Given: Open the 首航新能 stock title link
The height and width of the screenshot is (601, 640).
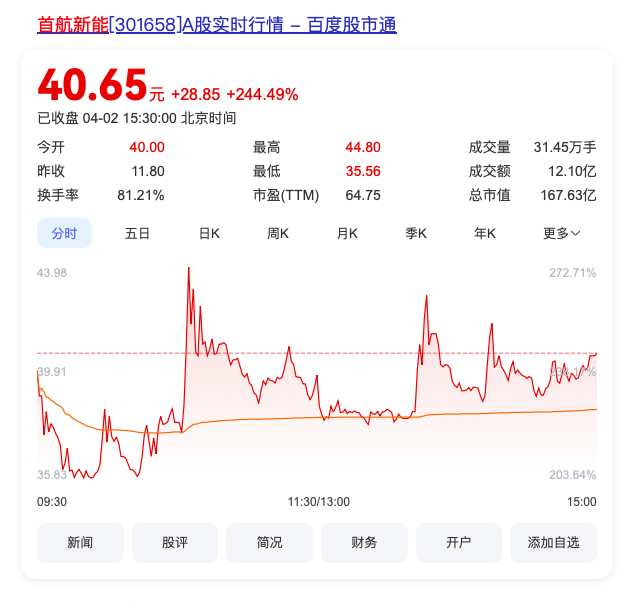Looking at the screenshot, I should coord(217,24).
